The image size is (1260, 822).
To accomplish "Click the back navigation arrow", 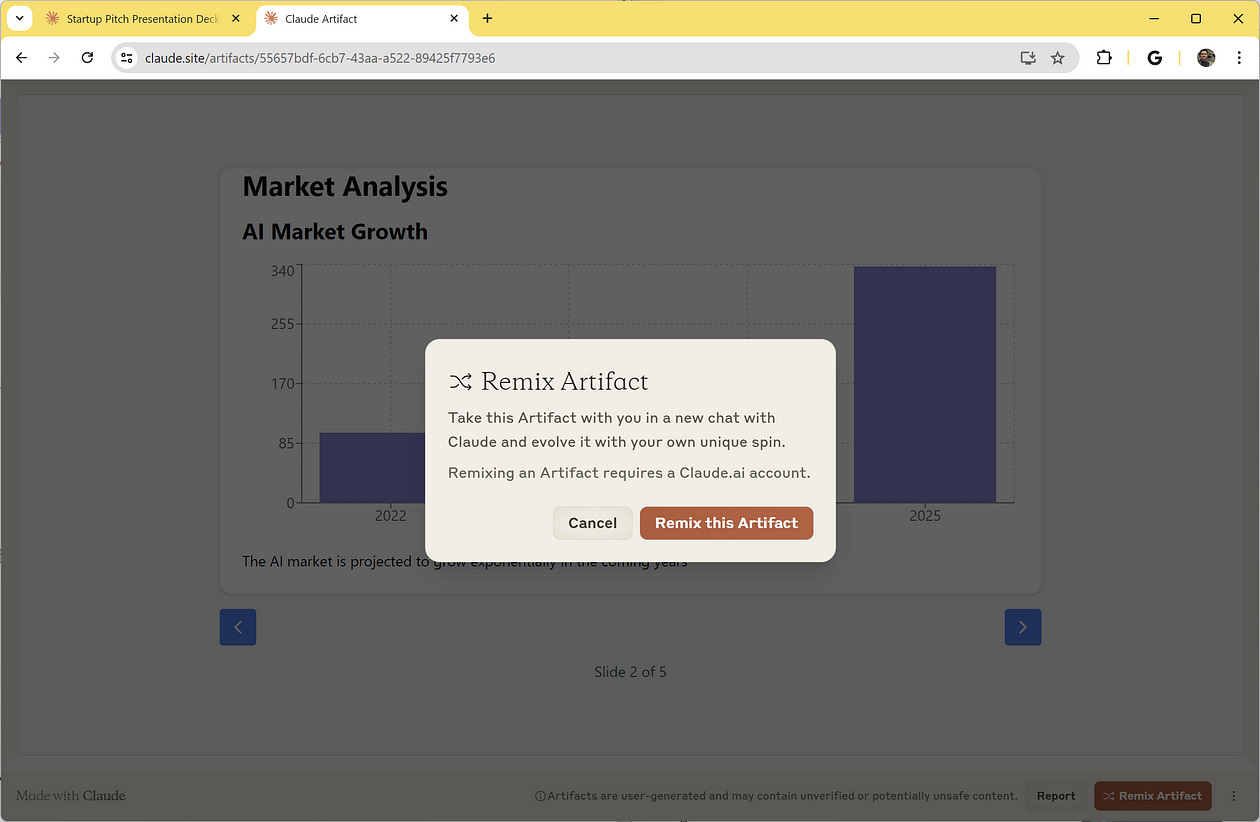I will pyautogui.click(x=21, y=58).
